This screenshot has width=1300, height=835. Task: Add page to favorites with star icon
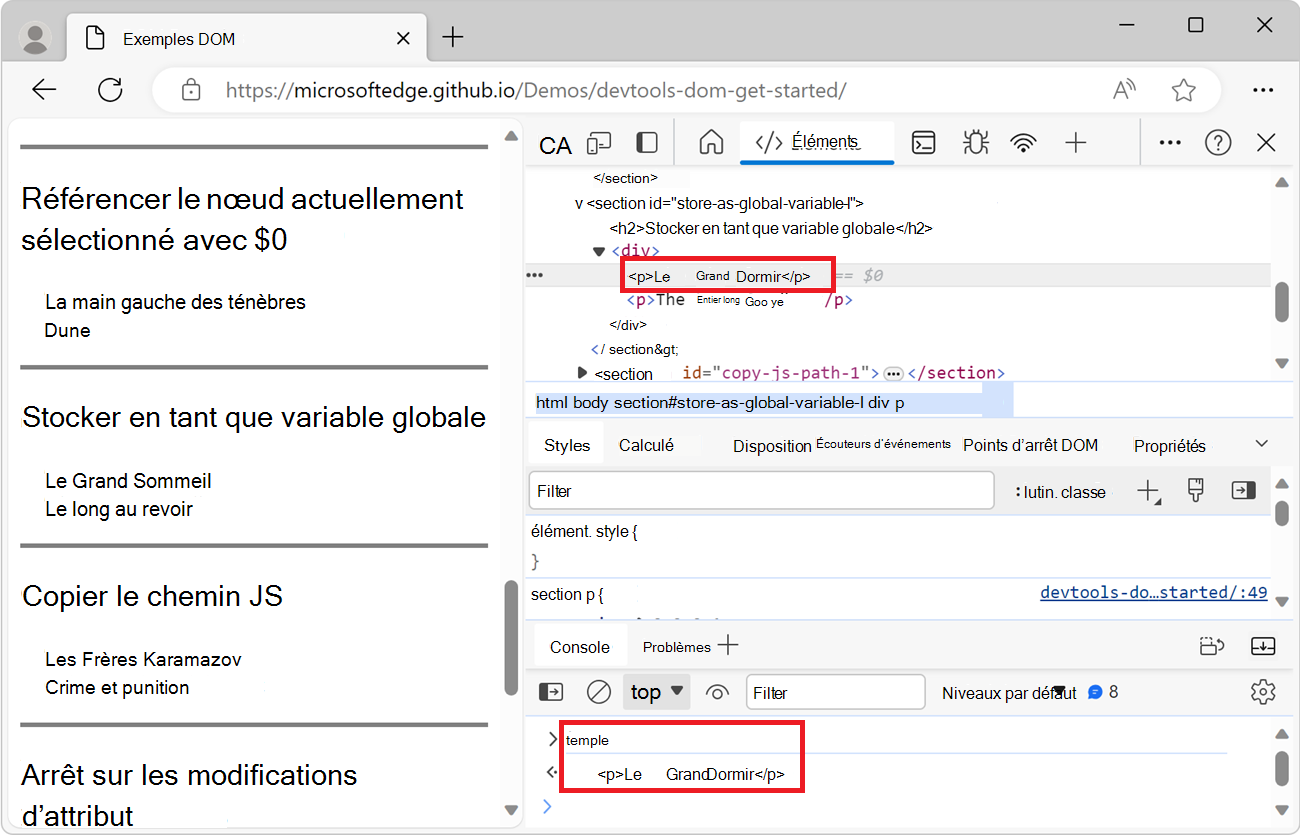click(x=1184, y=90)
